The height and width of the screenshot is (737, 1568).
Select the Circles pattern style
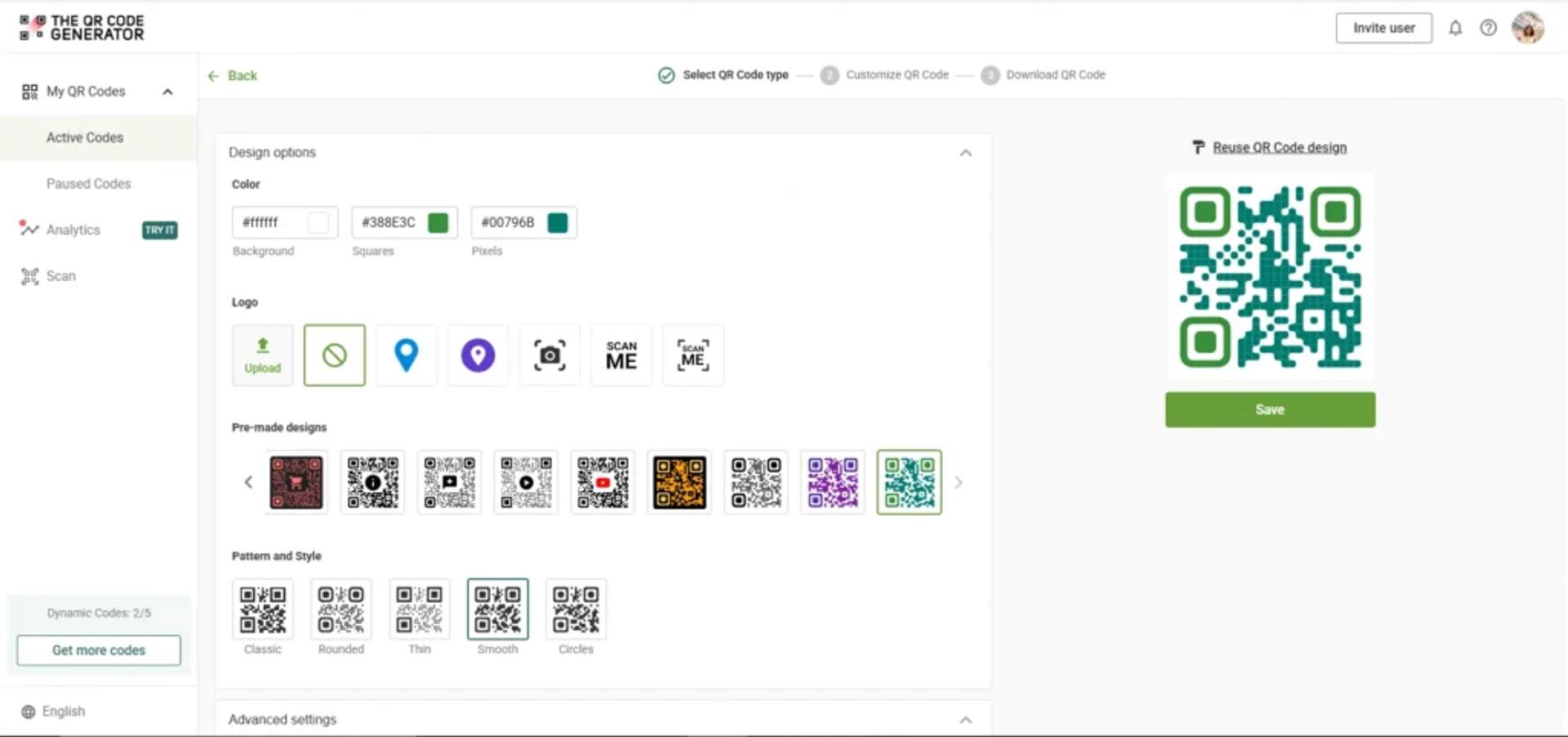tap(576, 610)
